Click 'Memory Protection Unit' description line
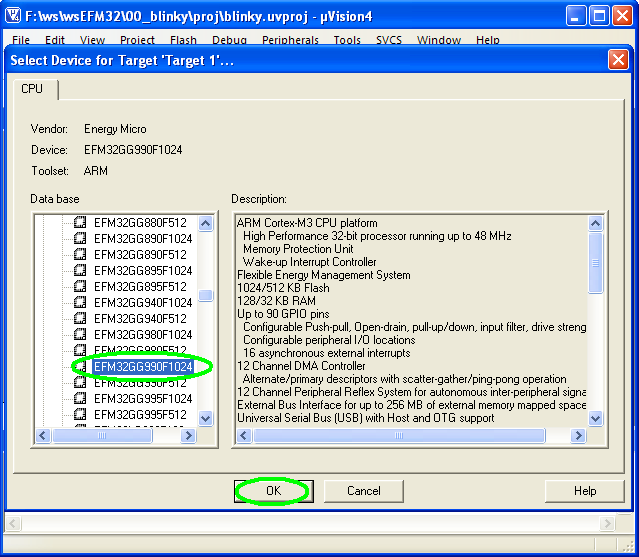The height and width of the screenshot is (557, 639). [298, 249]
